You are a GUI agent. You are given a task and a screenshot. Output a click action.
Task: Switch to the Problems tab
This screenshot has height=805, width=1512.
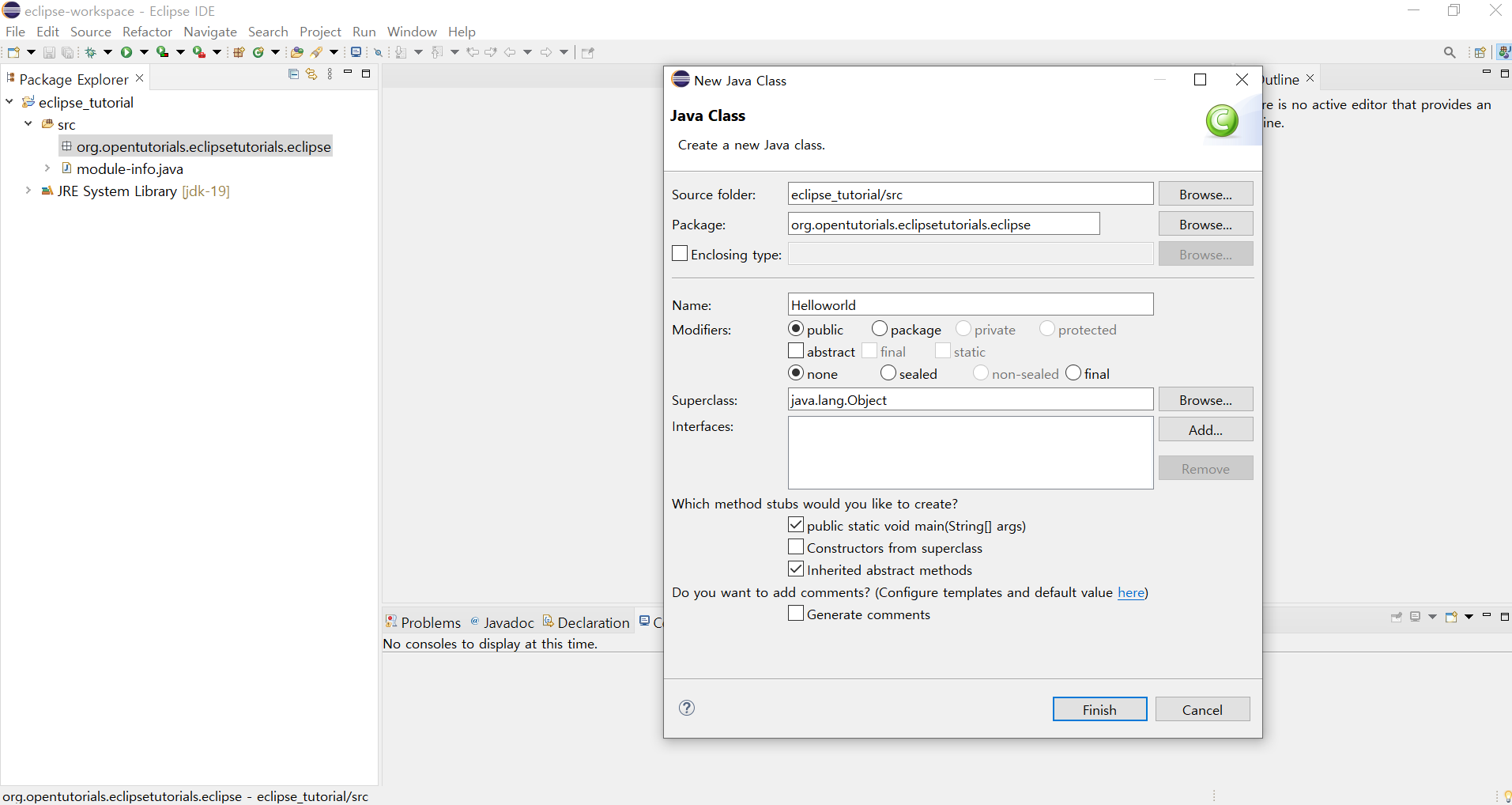pos(423,622)
